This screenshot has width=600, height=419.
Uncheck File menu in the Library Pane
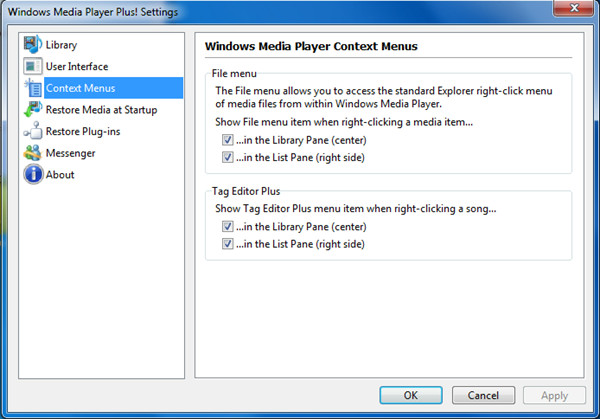tap(228, 140)
